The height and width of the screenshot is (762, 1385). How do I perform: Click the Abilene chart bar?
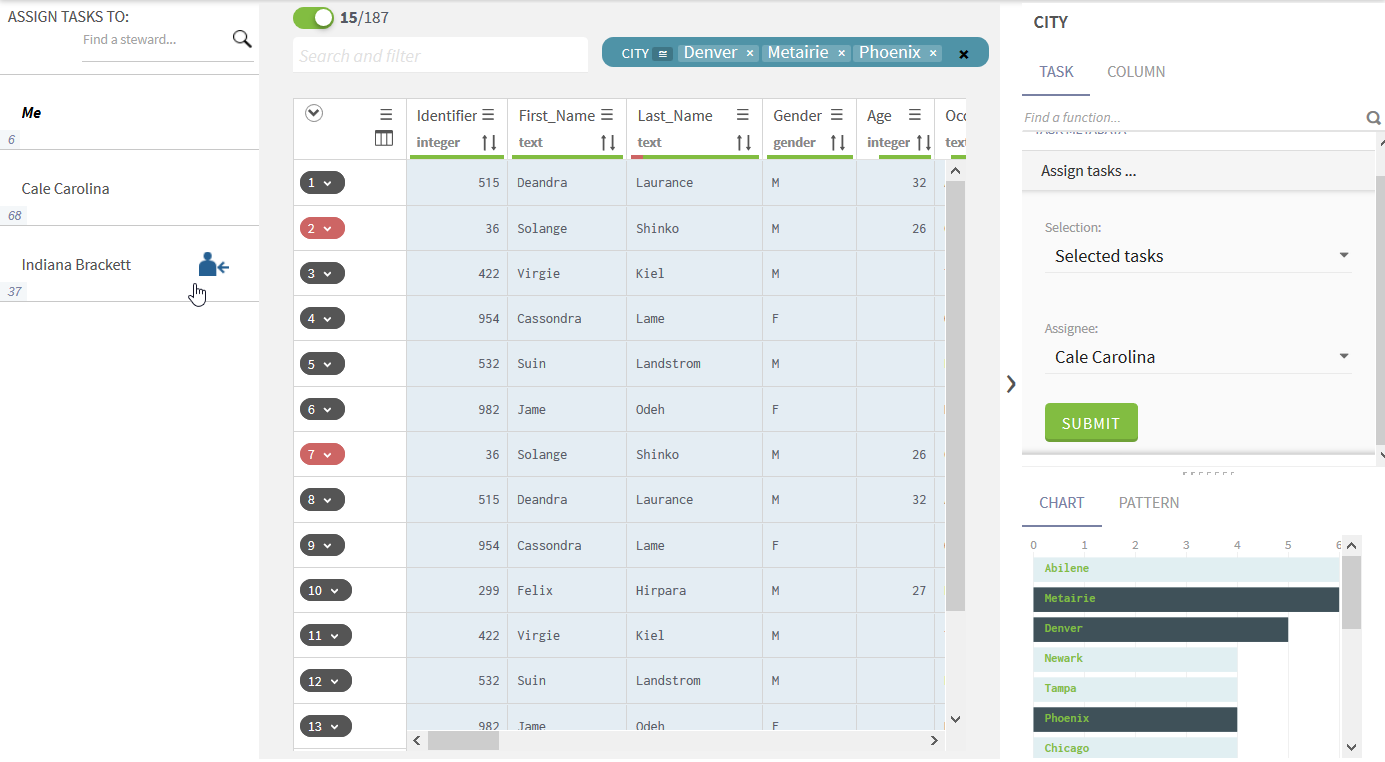tap(1186, 569)
